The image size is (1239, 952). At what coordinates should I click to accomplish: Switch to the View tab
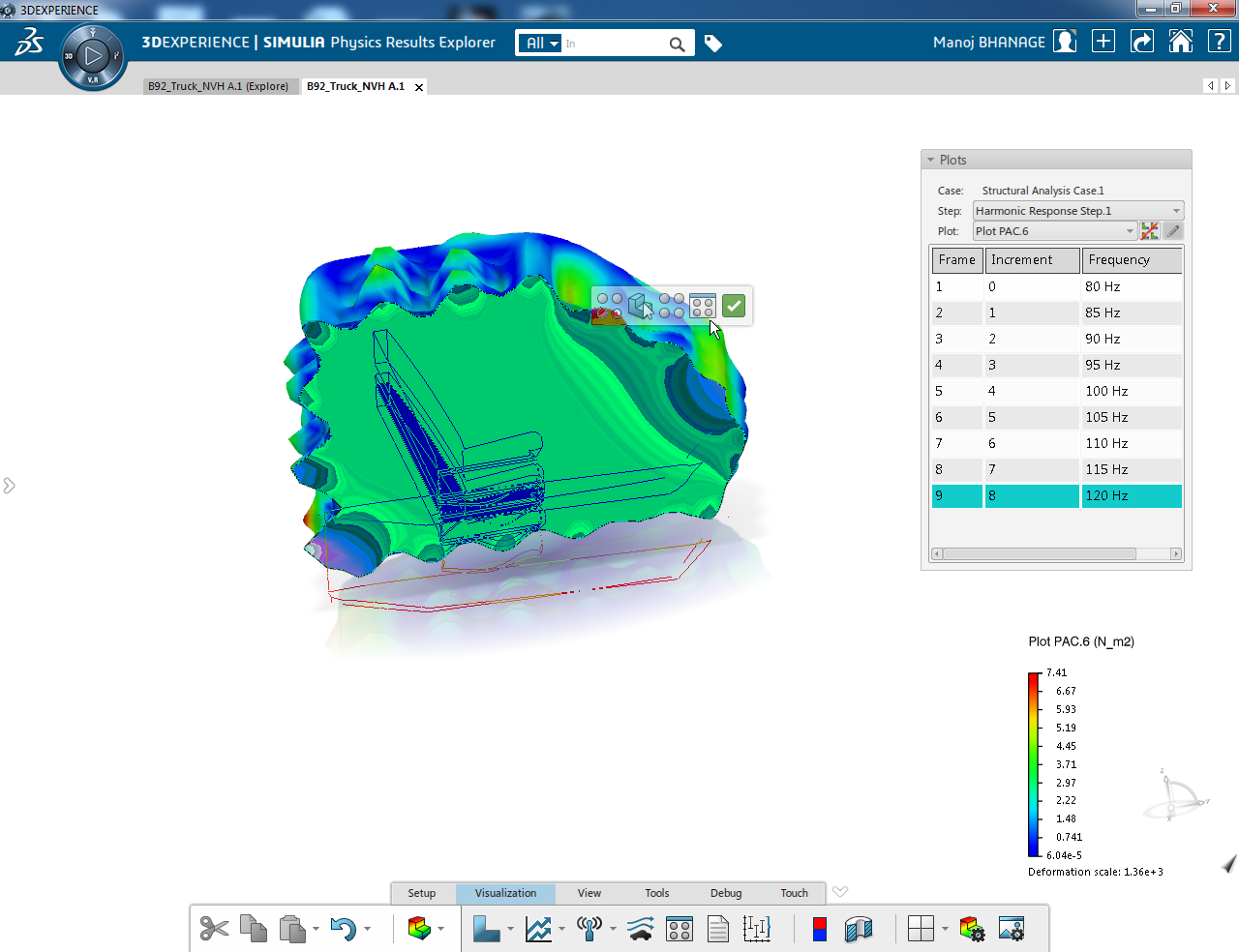tap(589, 893)
